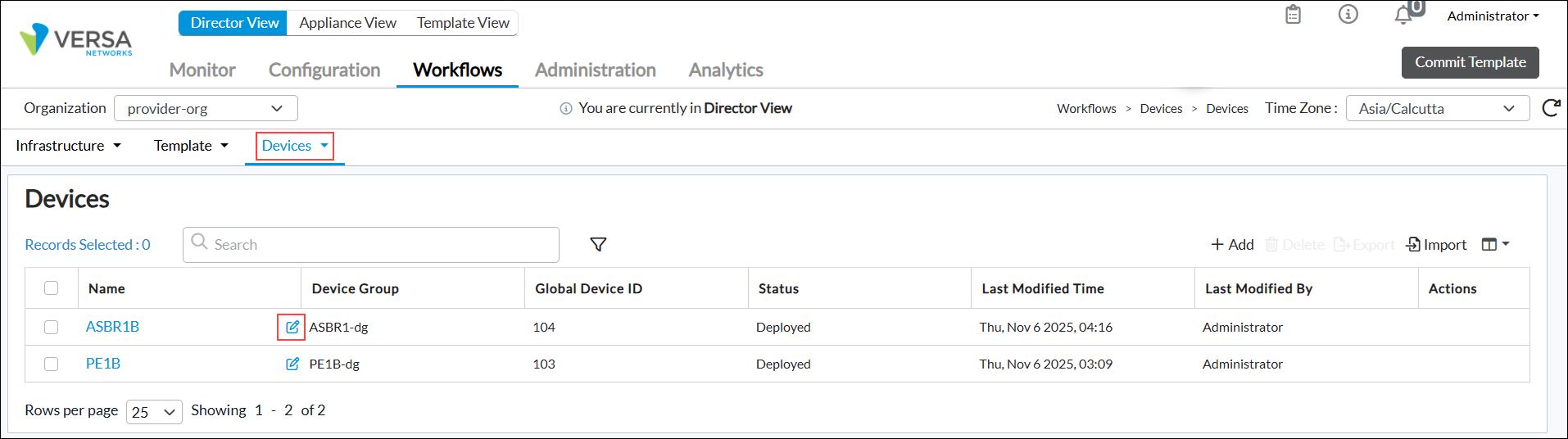Click the information circle icon
Image resolution: width=1568 pixels, height=439 pixels.
coord(1348,14)
